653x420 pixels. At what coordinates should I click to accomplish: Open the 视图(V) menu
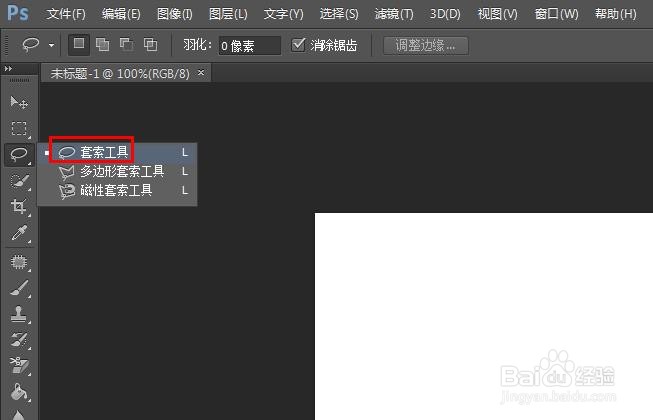498,14
